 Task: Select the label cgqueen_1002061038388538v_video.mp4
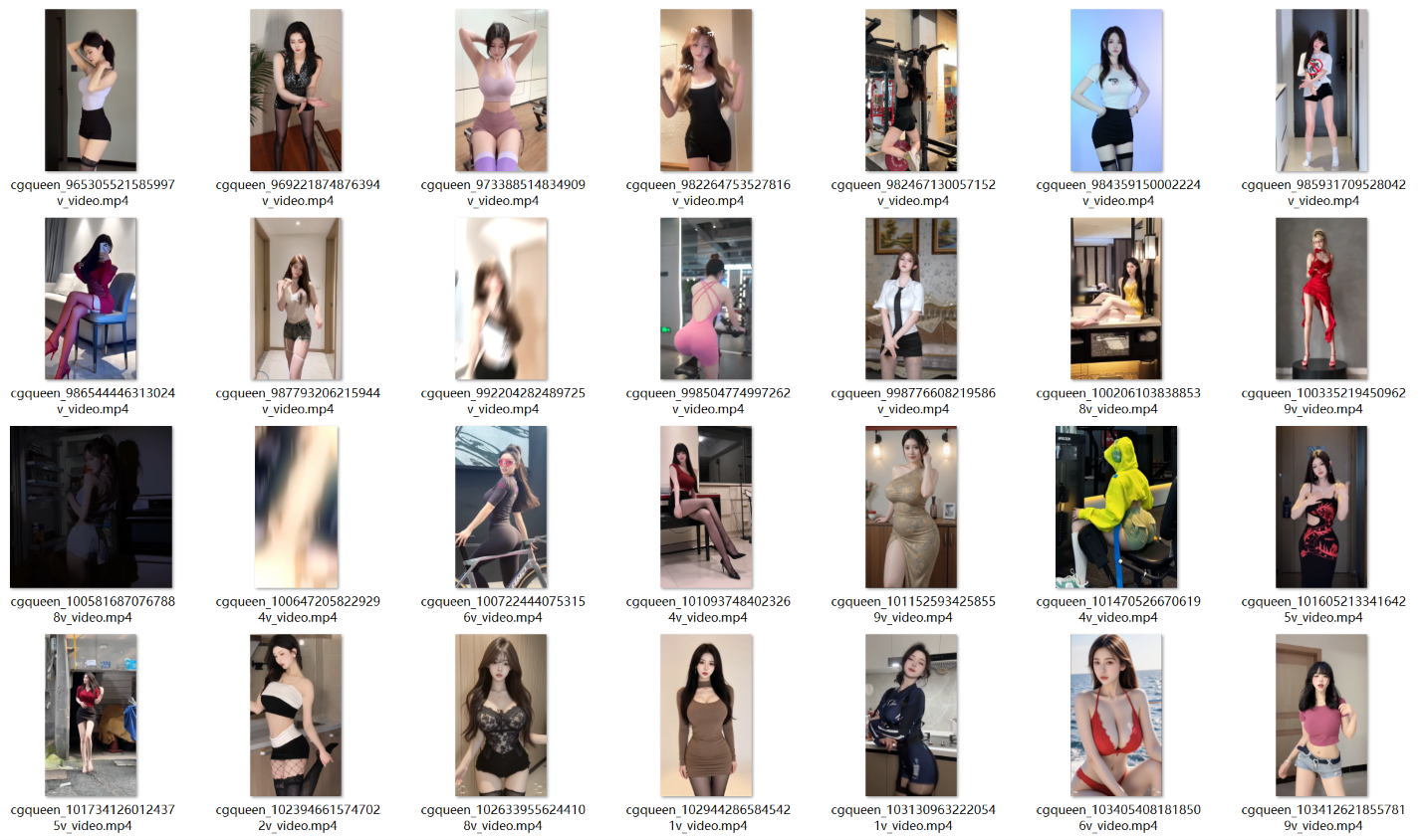point(1118,401)
